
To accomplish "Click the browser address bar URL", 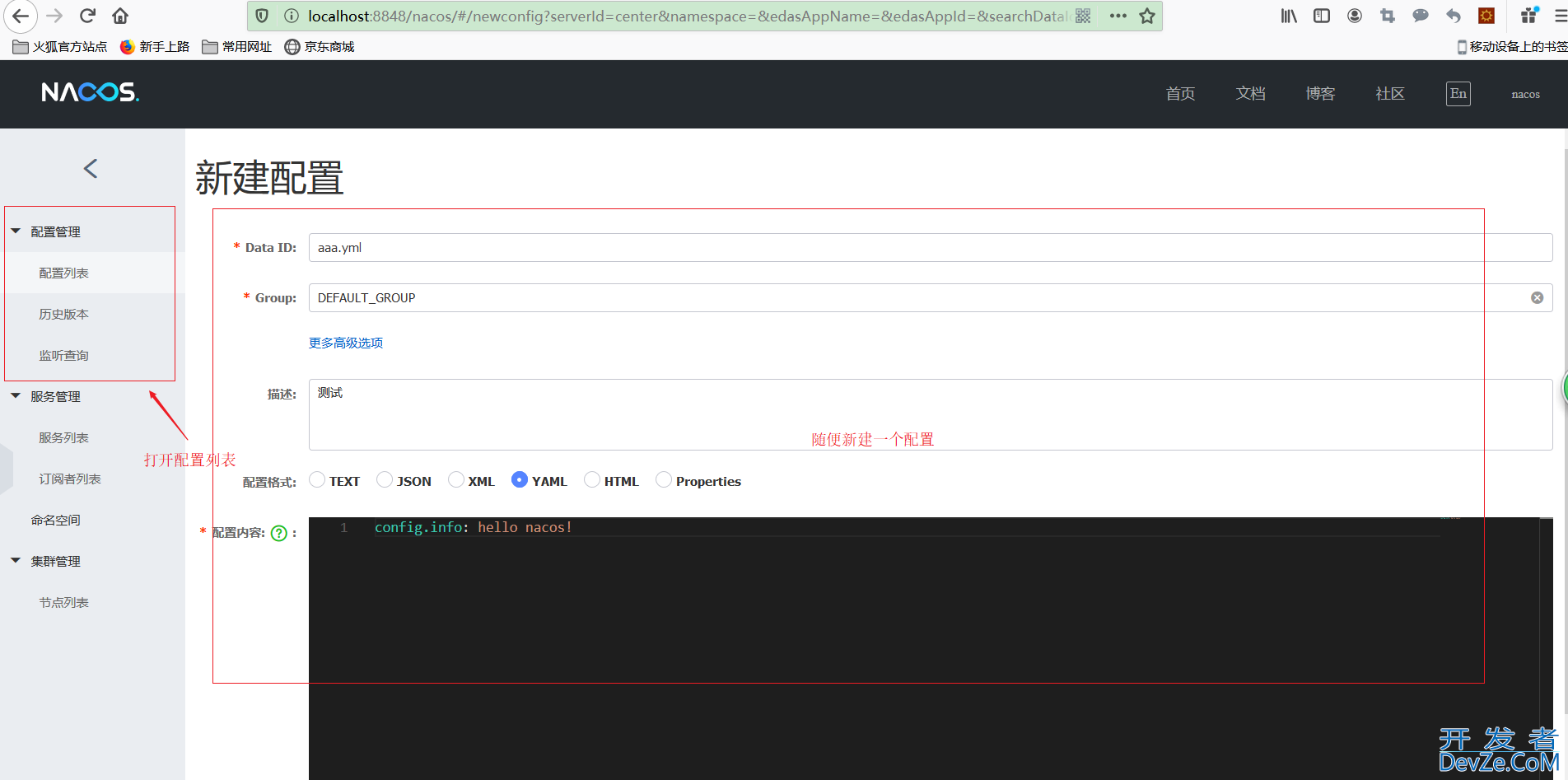I will point(688,16).
